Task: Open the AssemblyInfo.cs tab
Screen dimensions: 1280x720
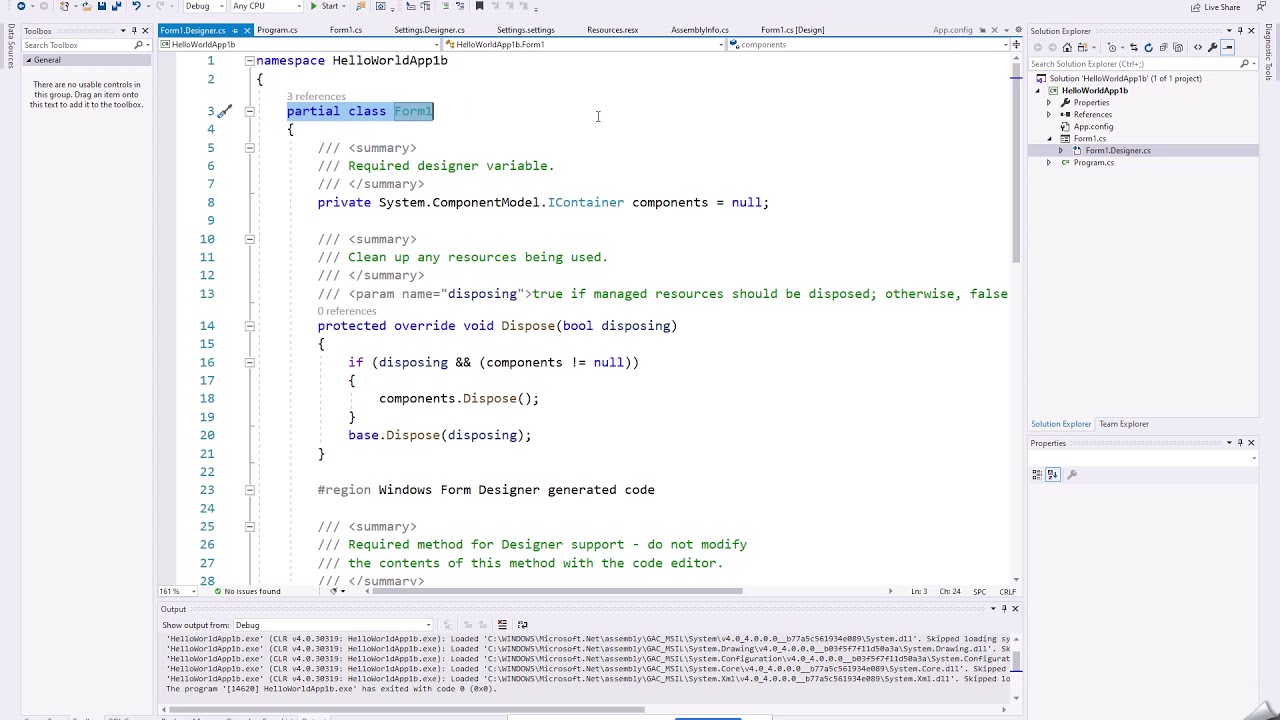Action: click(700, 30)
